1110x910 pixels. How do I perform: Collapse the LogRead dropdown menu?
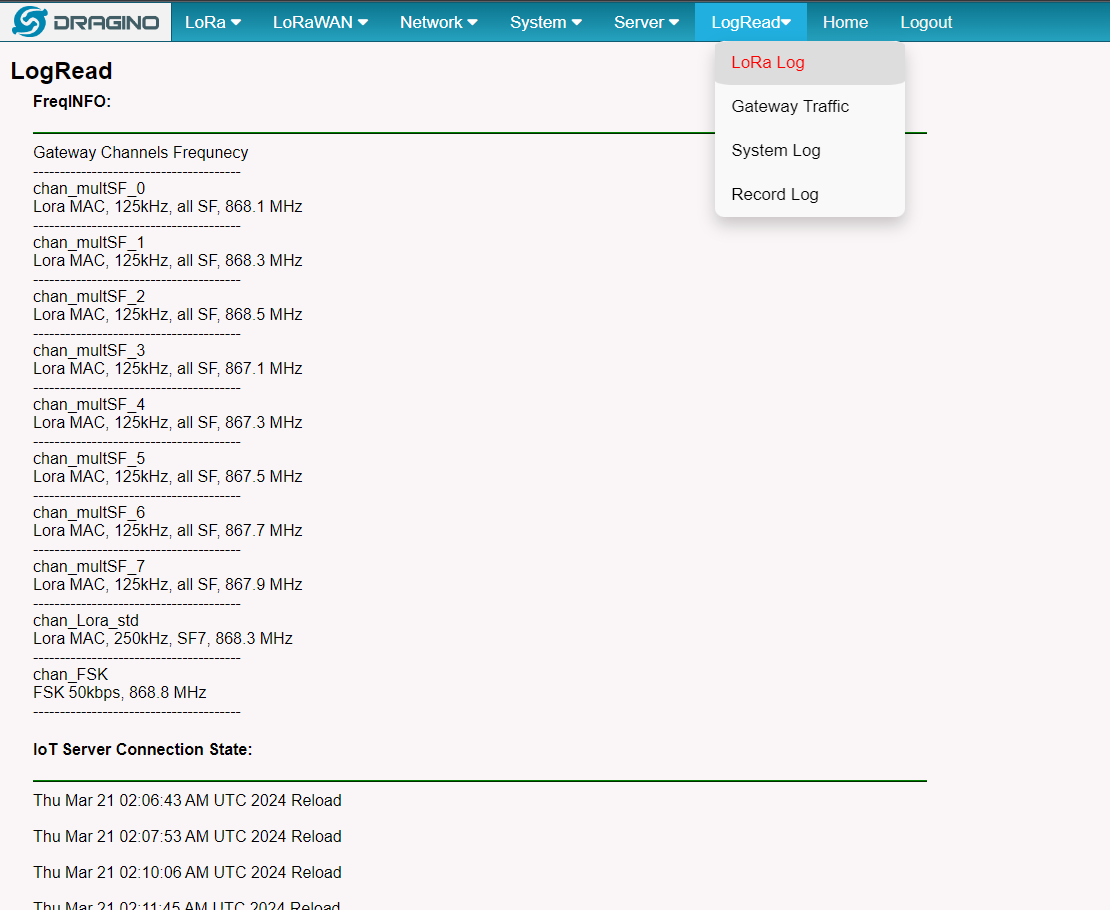(751, 22)
